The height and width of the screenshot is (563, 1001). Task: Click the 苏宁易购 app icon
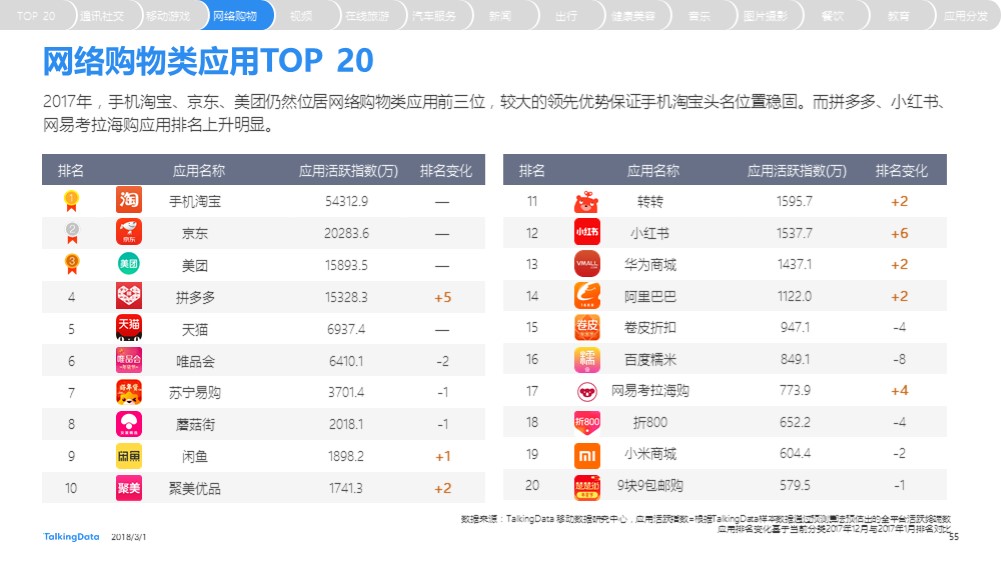click(x=129, y=392)
